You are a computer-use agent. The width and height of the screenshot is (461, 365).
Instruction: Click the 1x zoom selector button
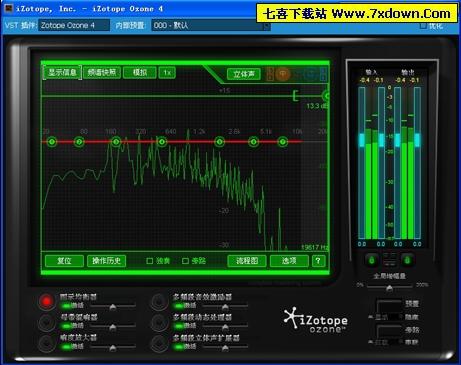coord(167,73)
